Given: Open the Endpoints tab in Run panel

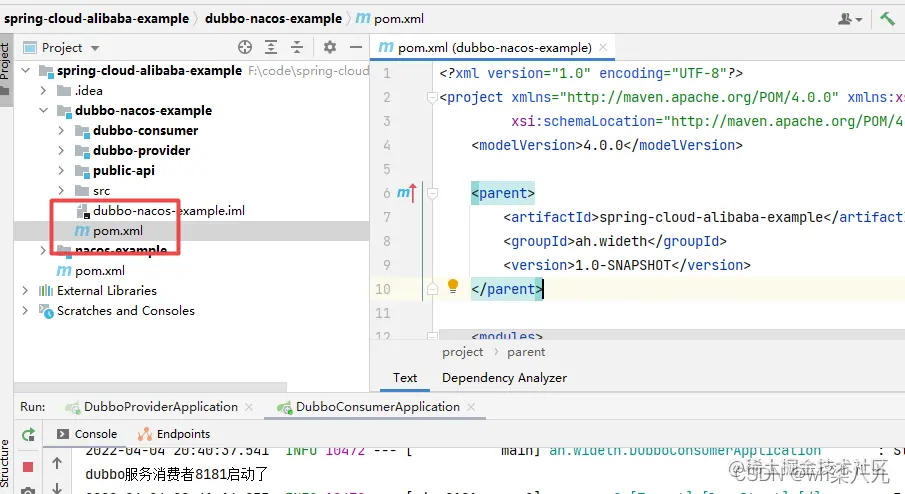Looking at the screenshot, I should click(x=174, y=434).
